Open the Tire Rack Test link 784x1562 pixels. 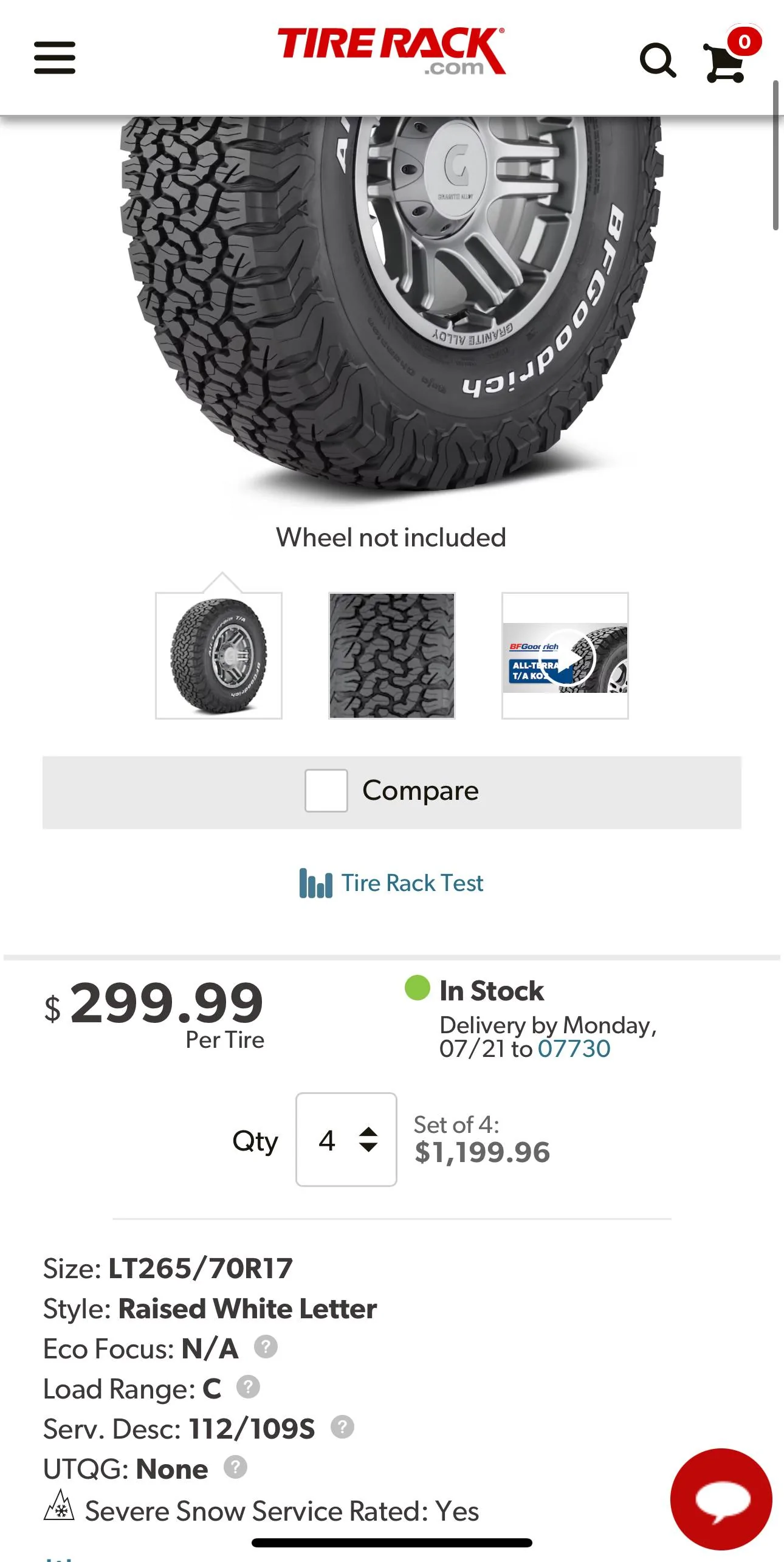[391, 883]
